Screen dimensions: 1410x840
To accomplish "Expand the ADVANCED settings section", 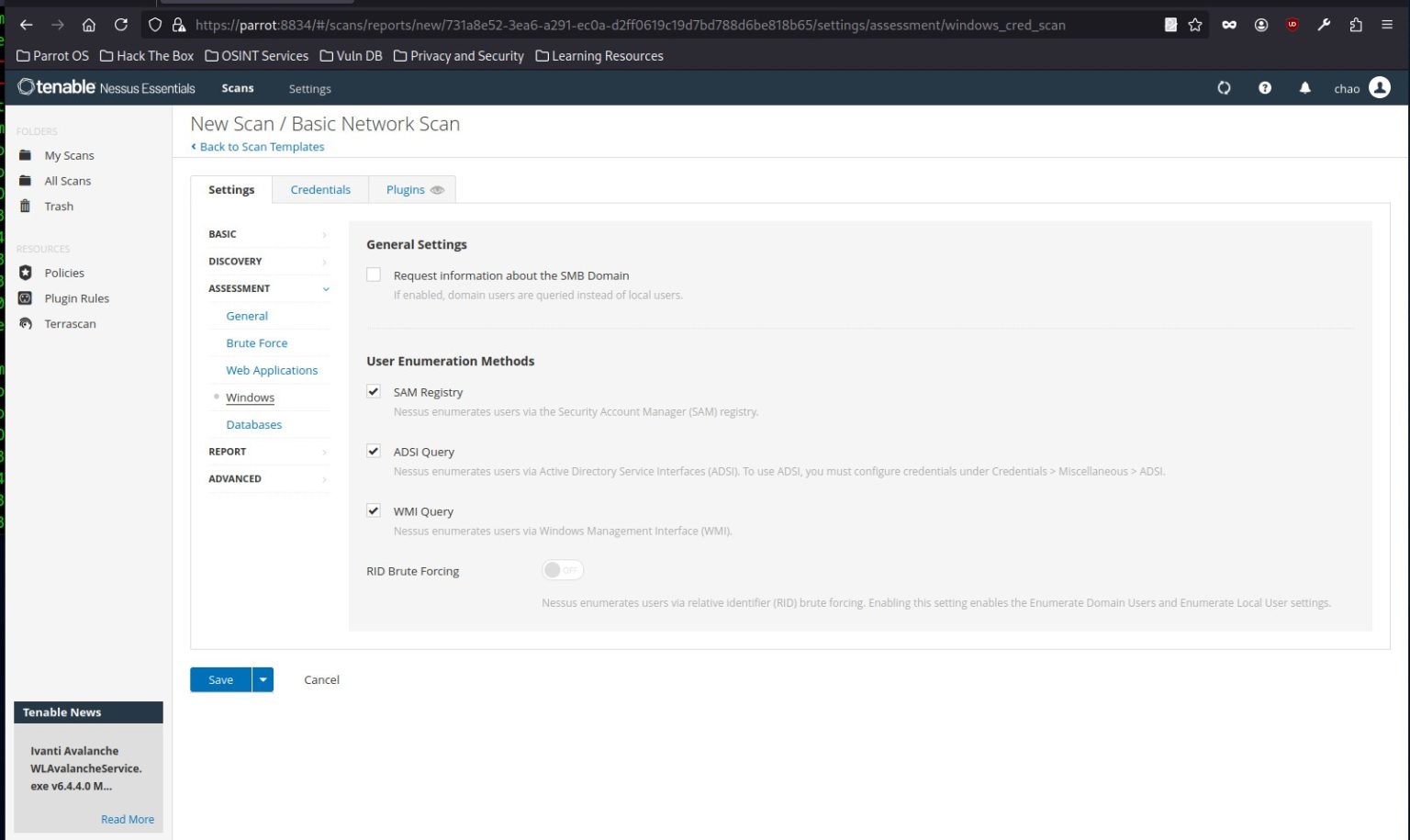I will 268,479.
